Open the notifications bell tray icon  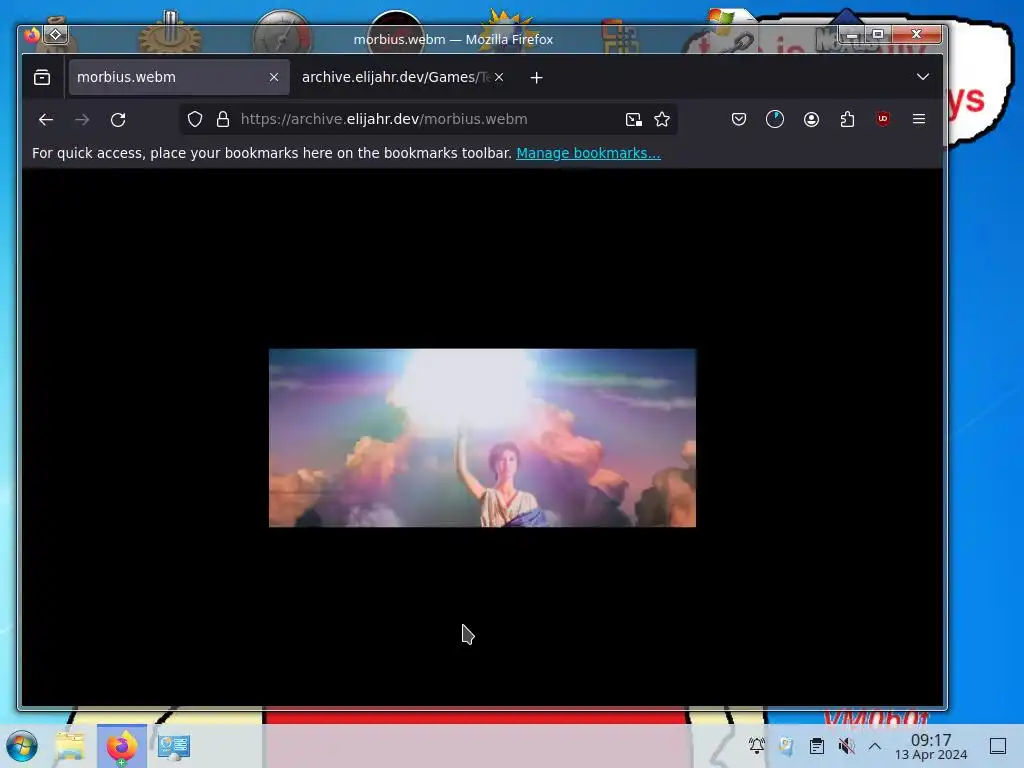click(757, 746)
